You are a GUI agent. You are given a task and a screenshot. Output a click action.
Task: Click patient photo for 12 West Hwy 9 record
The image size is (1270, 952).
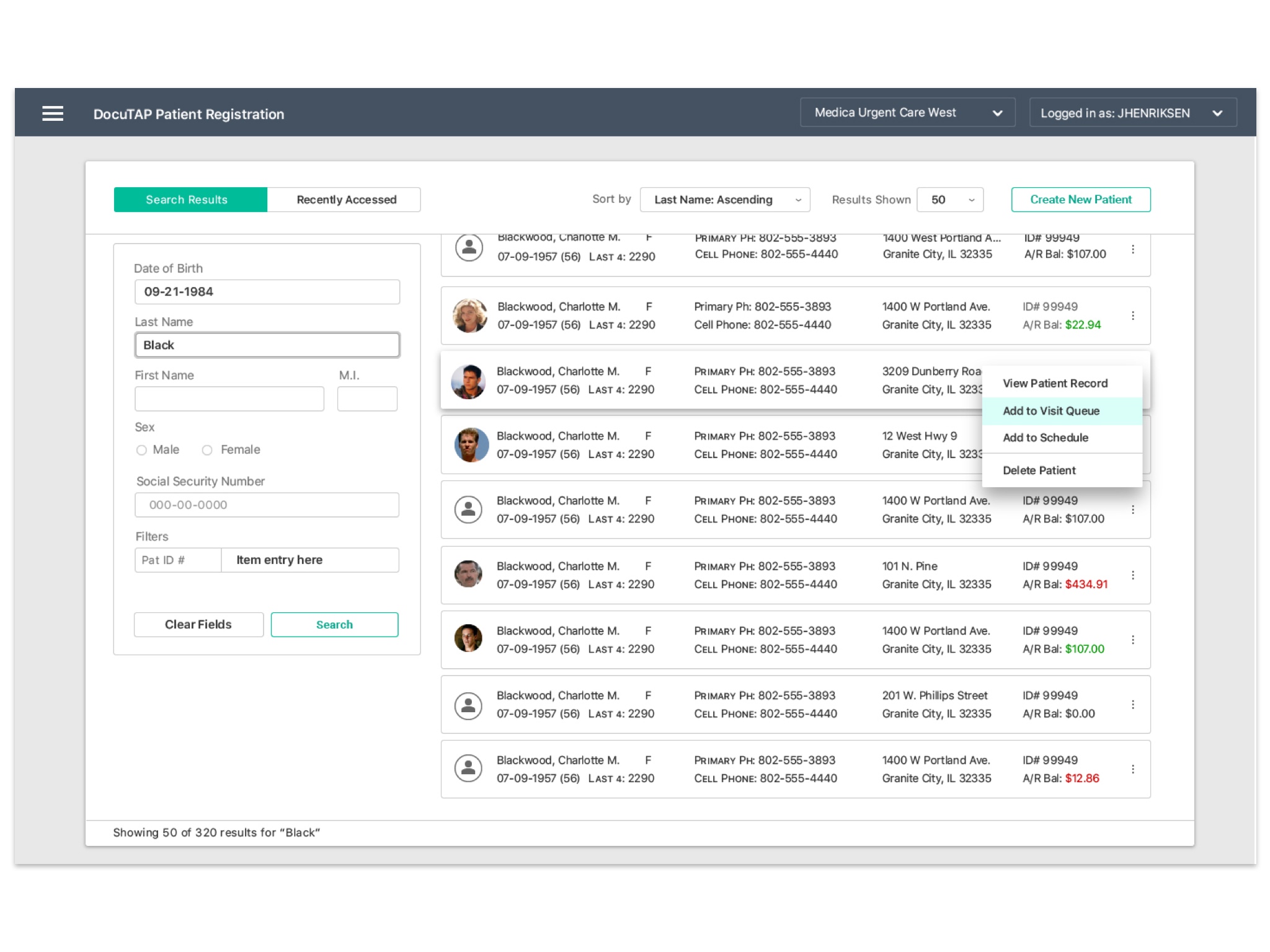click(x=471, y=445)
